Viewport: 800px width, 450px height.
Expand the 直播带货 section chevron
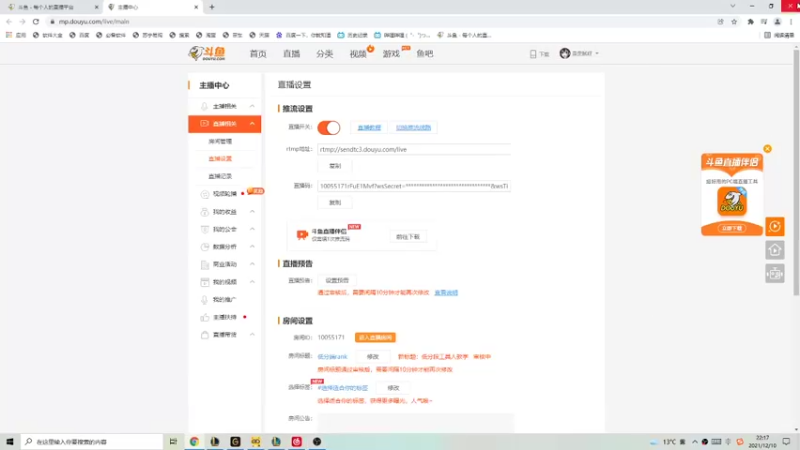252,335
